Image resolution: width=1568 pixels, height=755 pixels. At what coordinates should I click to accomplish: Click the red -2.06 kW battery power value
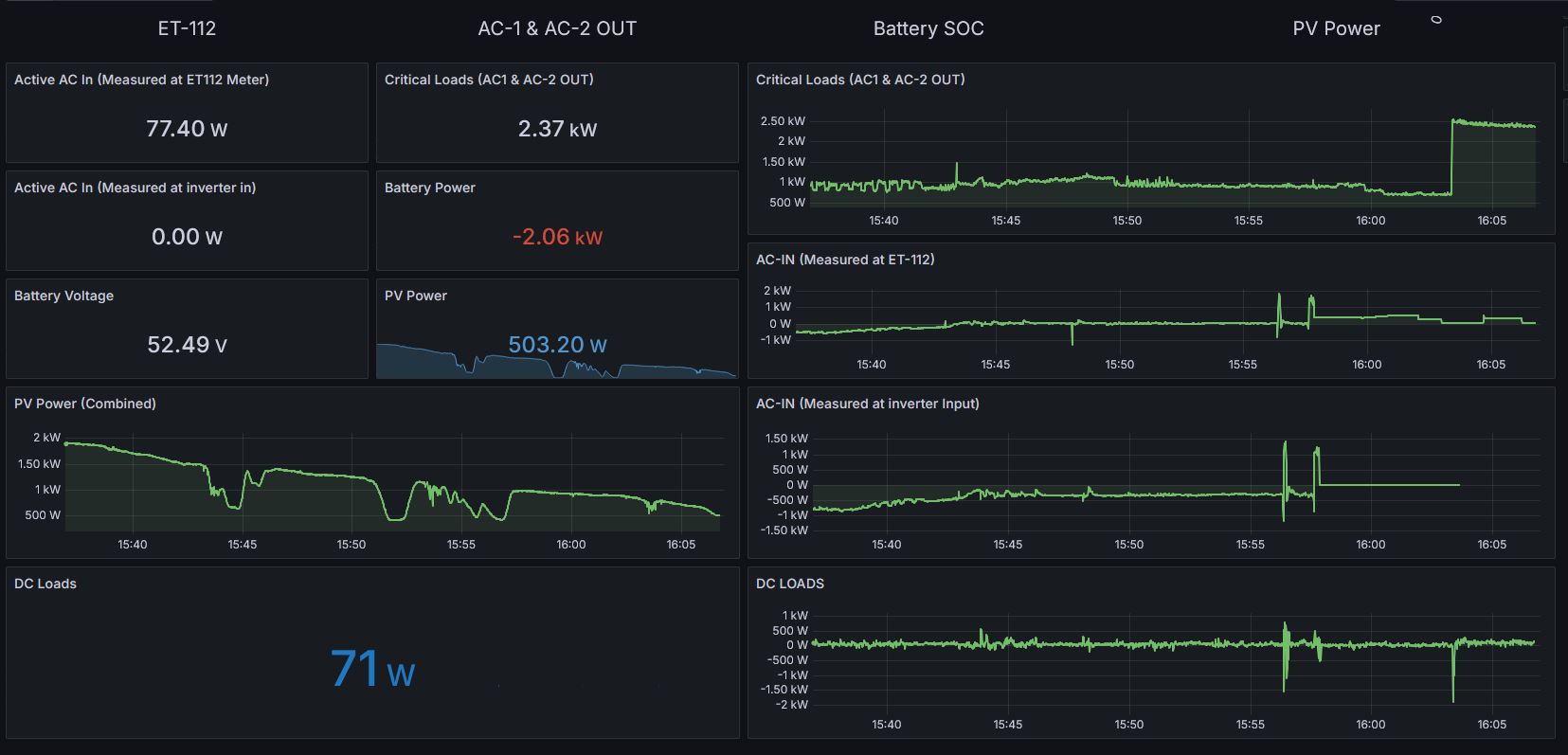tap(557, 237)
